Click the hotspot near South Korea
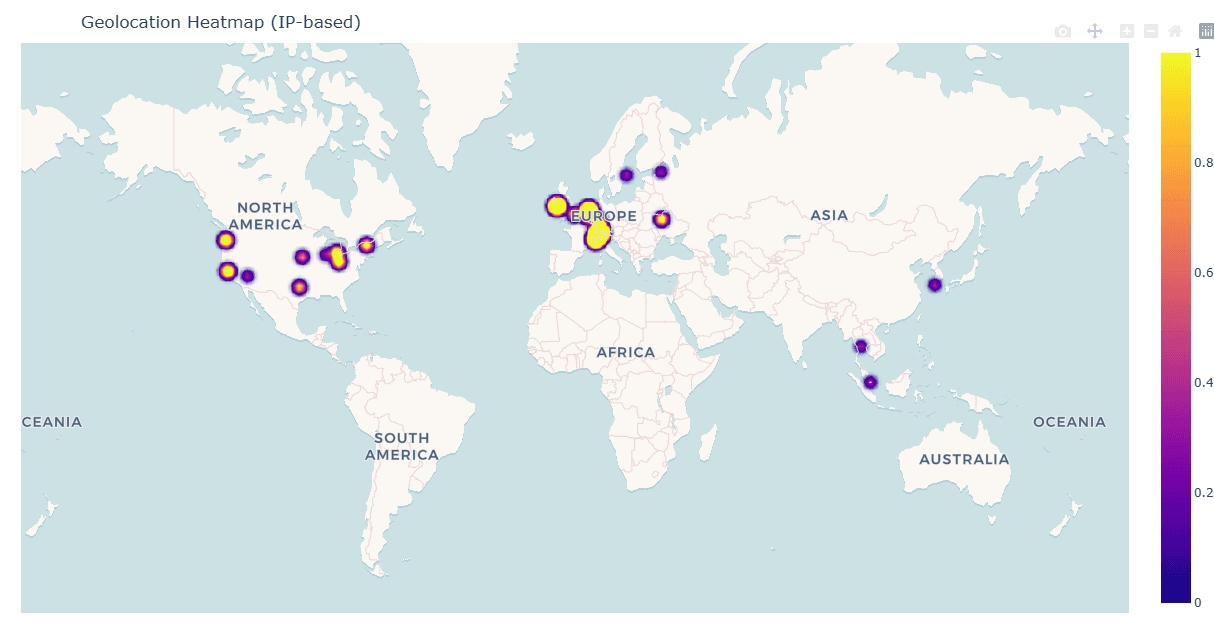Screen dimensions: 1214x626 coord(935,283)
